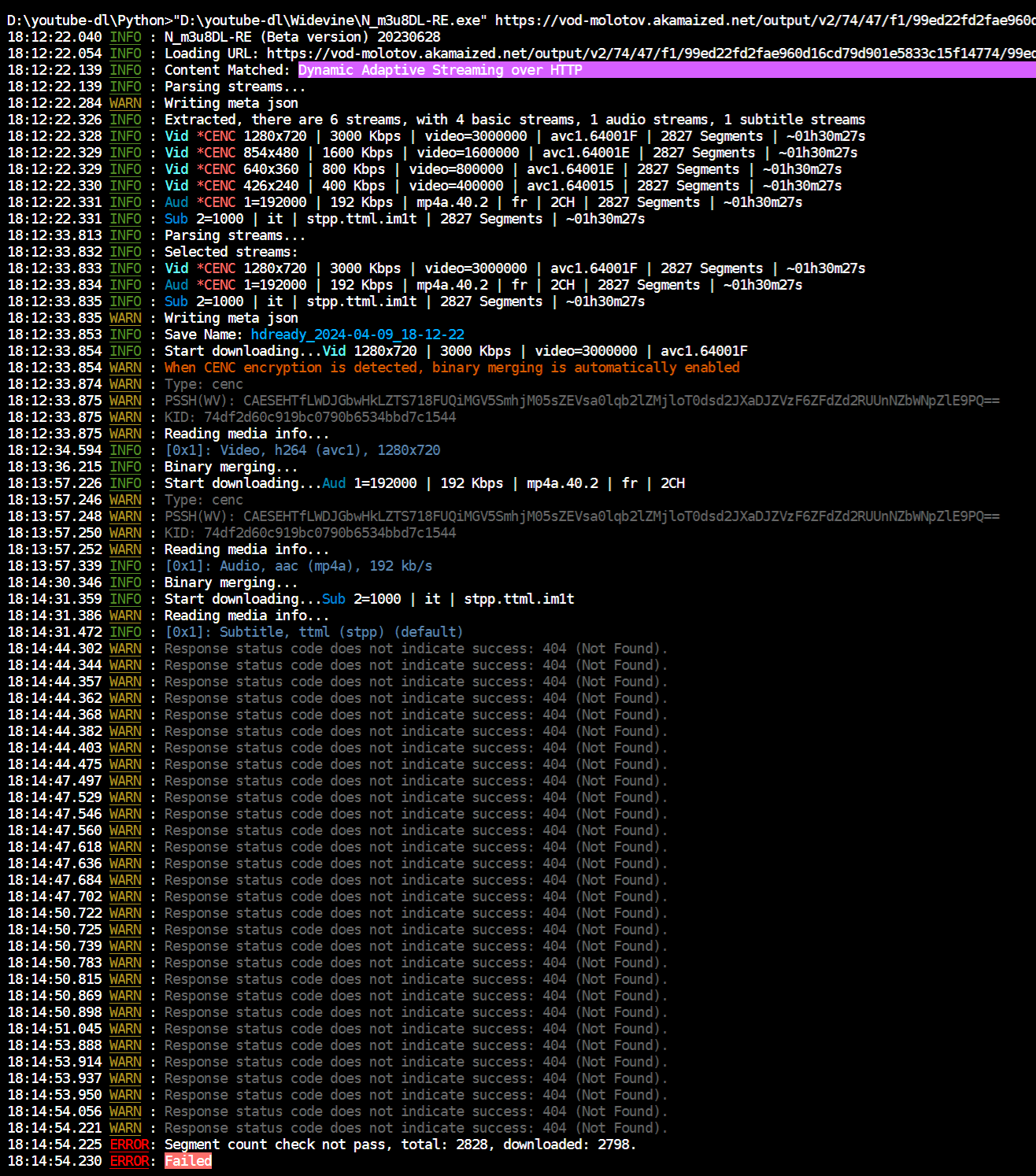This screenshot has height=1176, width=1036.
Task: Click '[0x1]: Audio, aac (mp4a), 192 kb/s' info
Action: coord(298,566)
